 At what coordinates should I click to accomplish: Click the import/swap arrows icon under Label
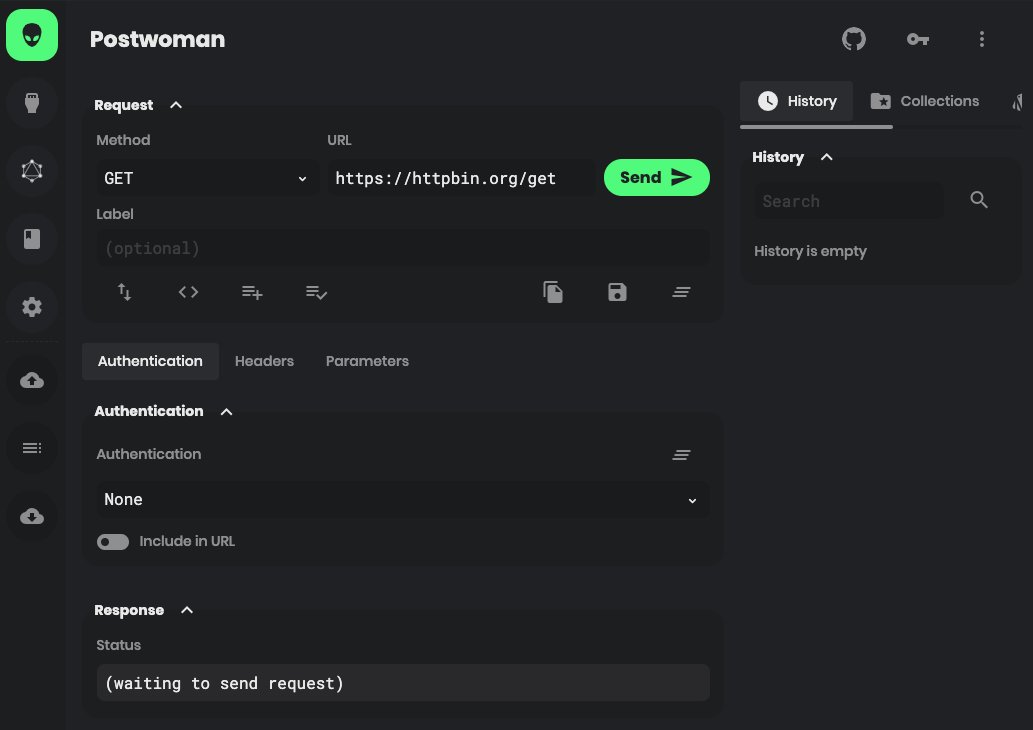[124, 292]
